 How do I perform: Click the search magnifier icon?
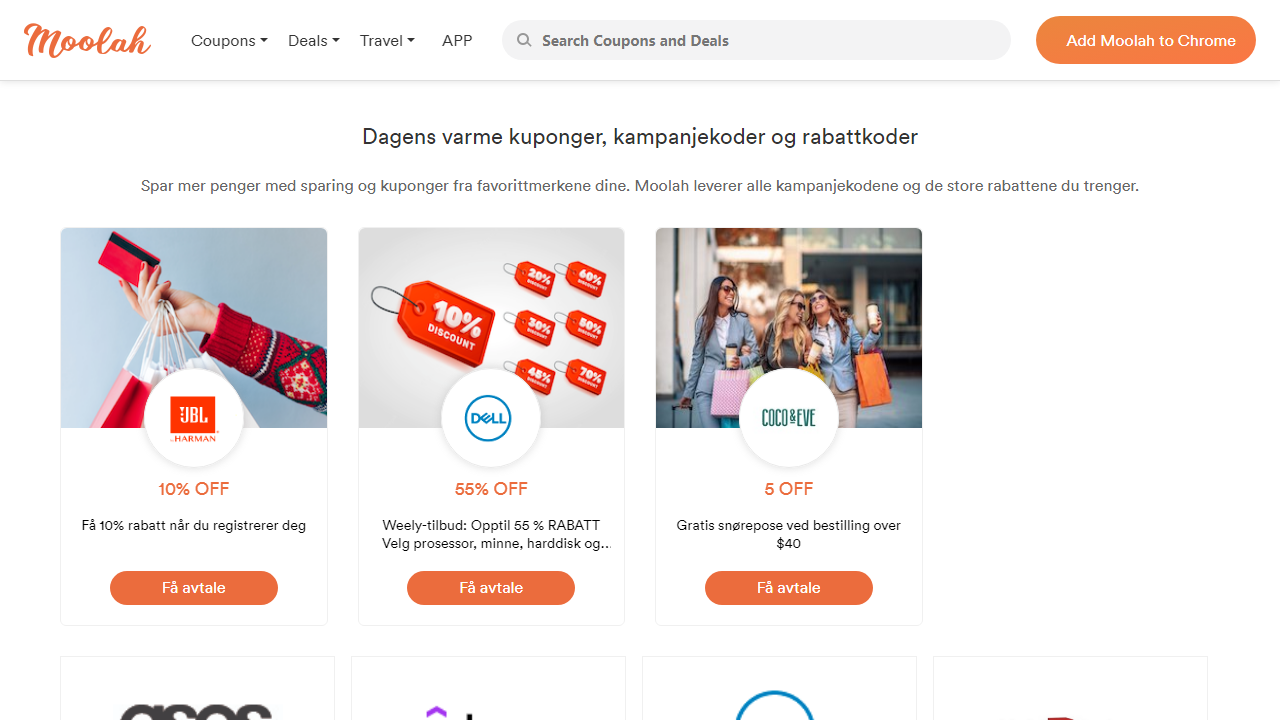coord(524,40)
